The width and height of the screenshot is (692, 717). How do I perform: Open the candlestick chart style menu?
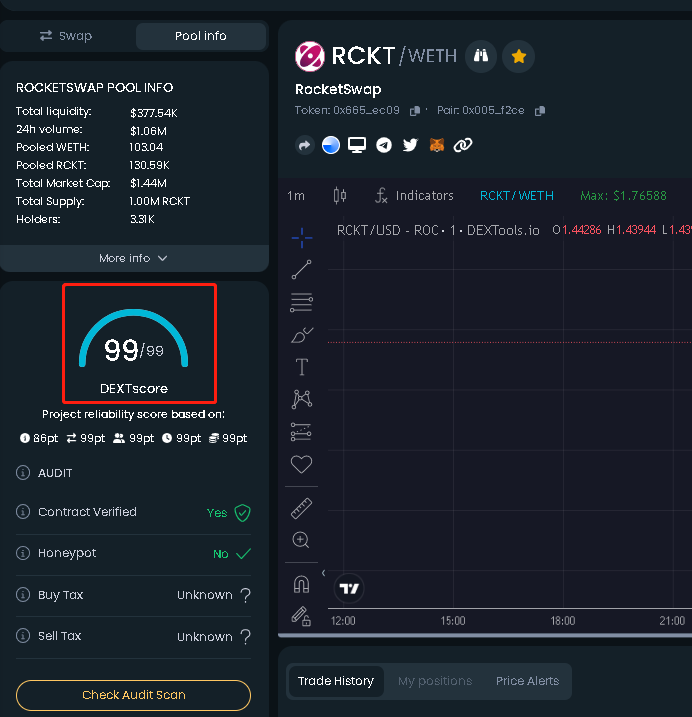[x=339, y=196]
